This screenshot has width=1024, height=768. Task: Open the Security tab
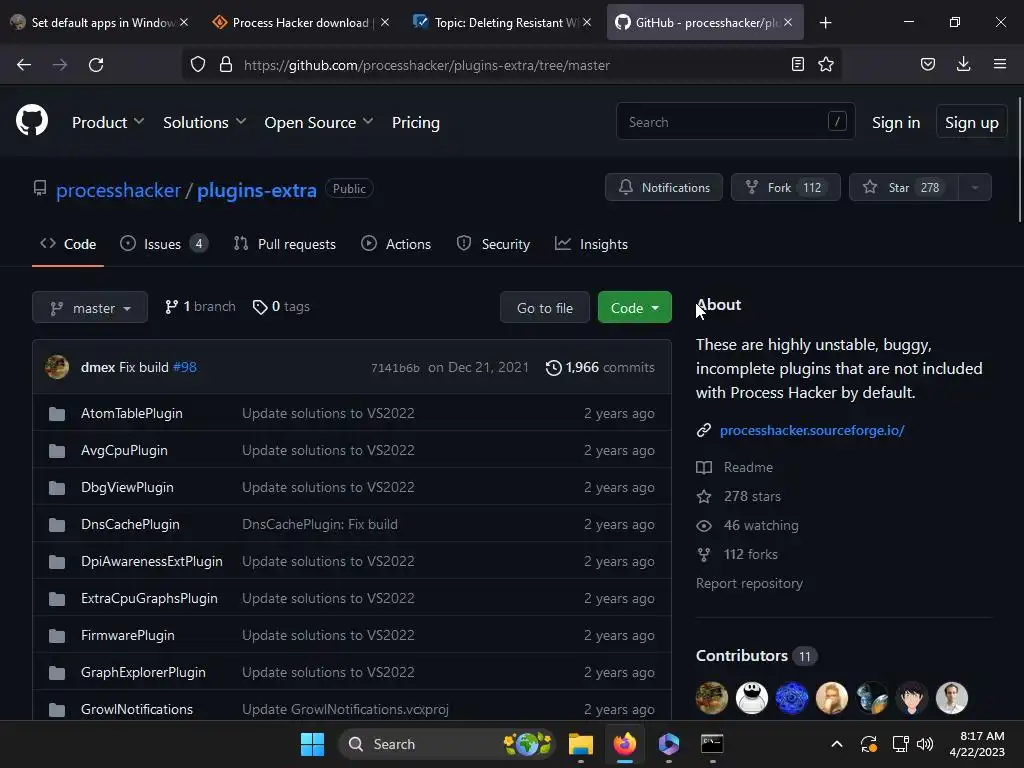point(494,244)
